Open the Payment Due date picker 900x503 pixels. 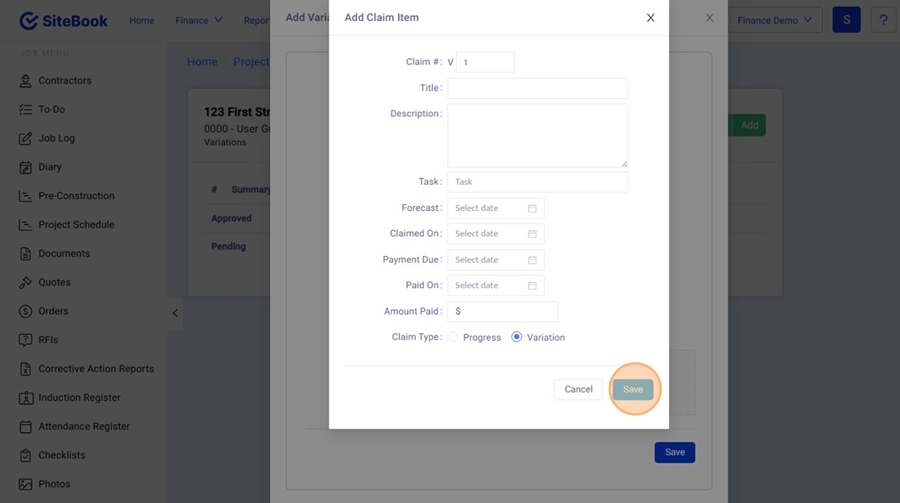click(495, 260)
